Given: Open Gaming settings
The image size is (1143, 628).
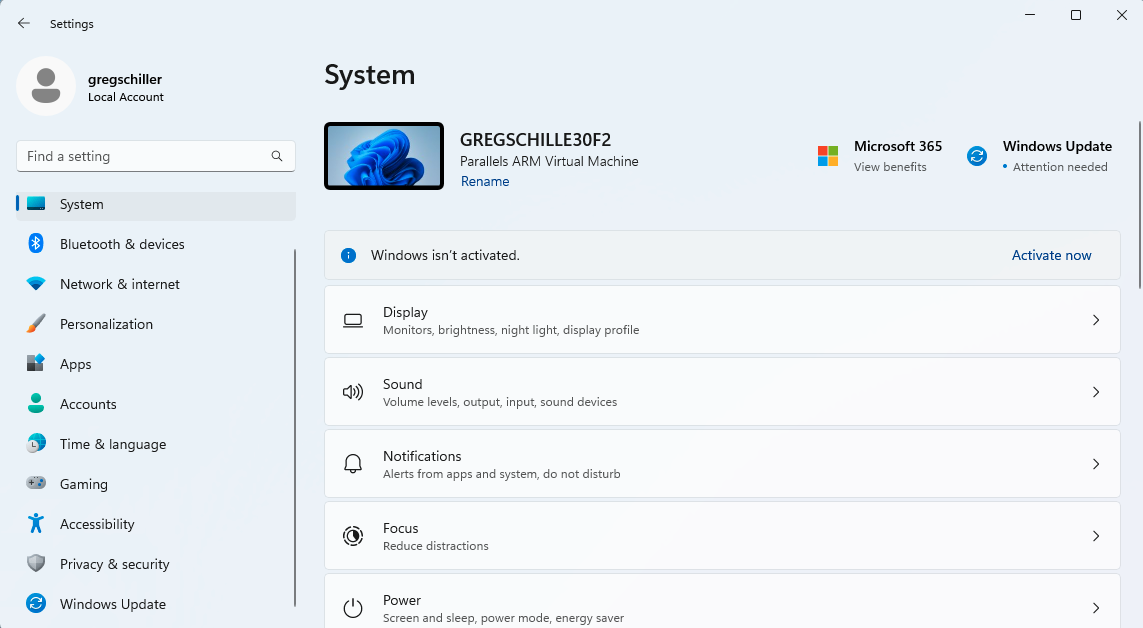Looking at the screenshot, I should click(x=84, y=484).
